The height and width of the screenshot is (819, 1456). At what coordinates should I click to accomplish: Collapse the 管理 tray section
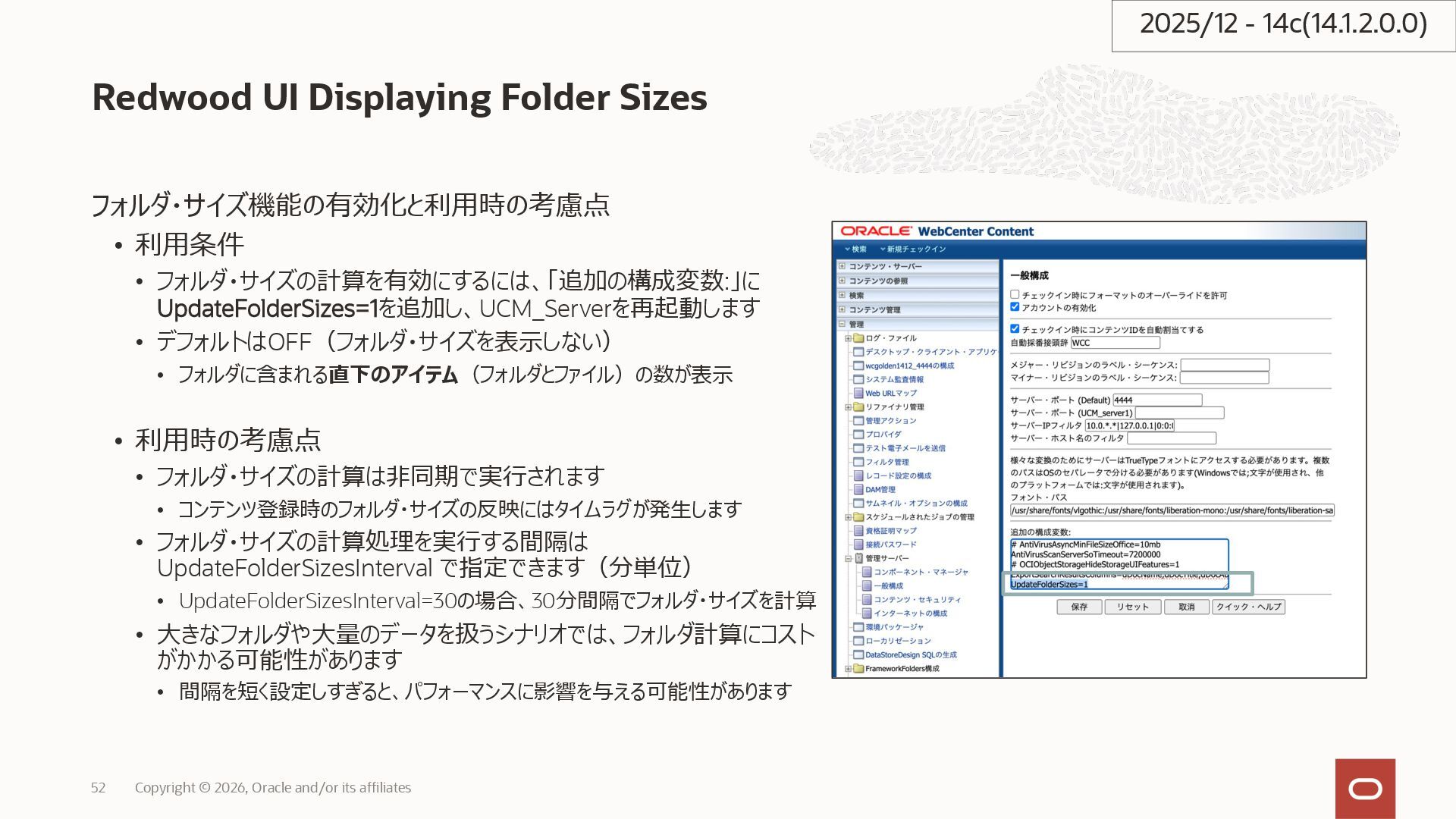click(842, 324)
